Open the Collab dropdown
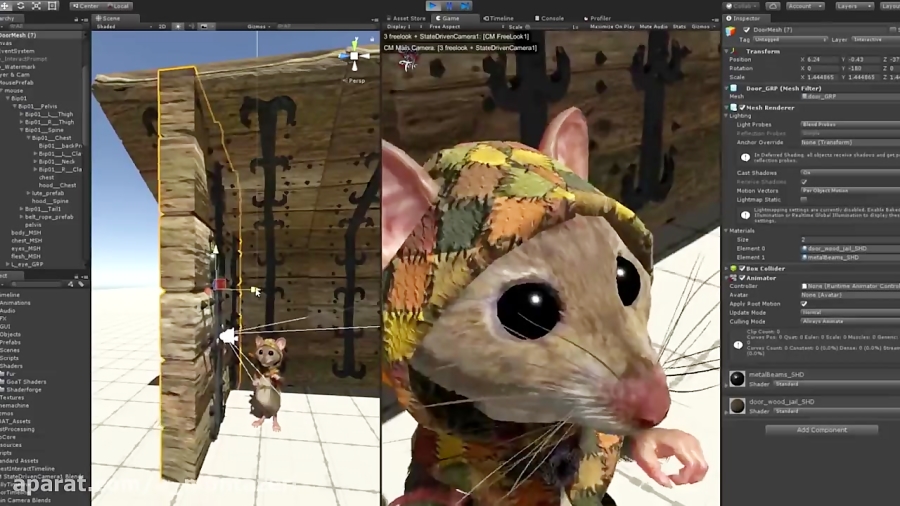900x506 pixels. coord(742,6)
